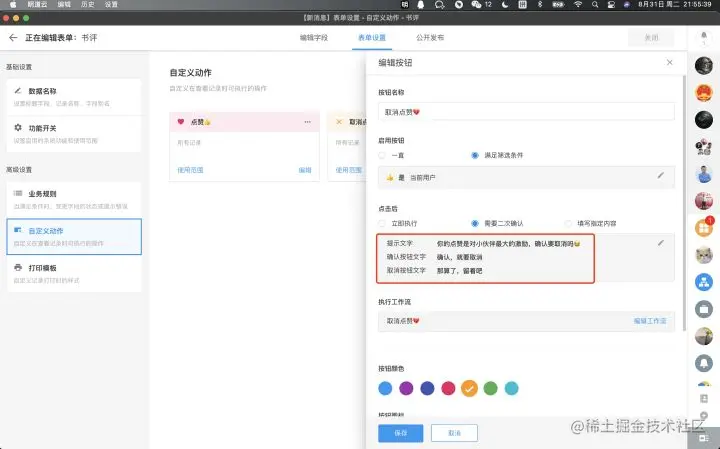This screenshot has width=720, height=449.
Task: Switch to the 表单设置 tab
Action: tap(372, 38)
